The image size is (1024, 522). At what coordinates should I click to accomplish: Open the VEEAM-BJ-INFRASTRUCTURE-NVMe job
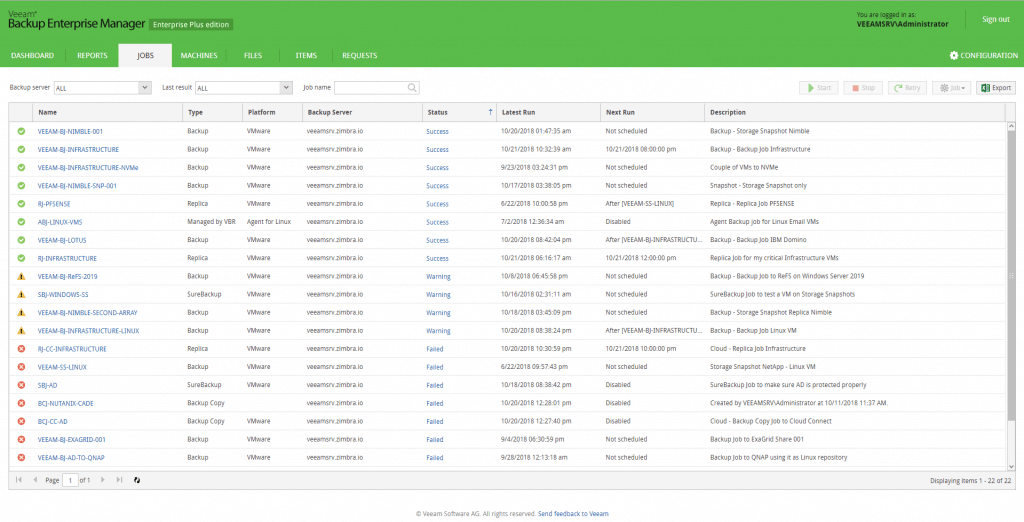[x=88, y=167]
